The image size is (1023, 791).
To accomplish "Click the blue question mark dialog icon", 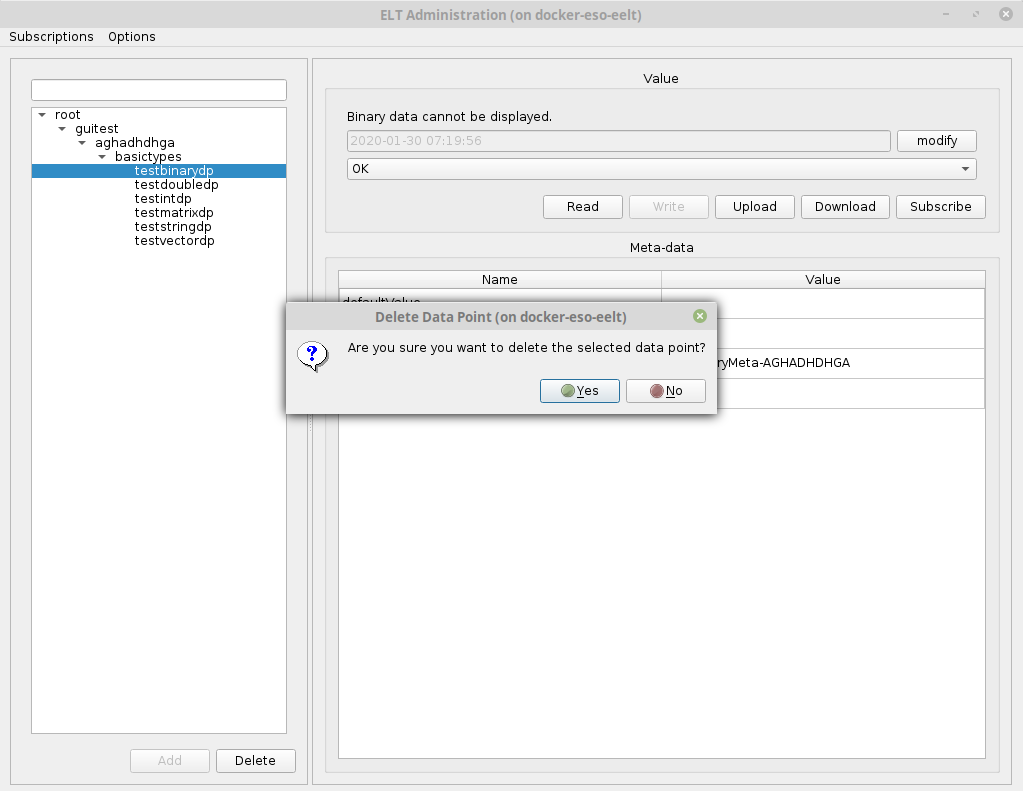I will (313, 355).
